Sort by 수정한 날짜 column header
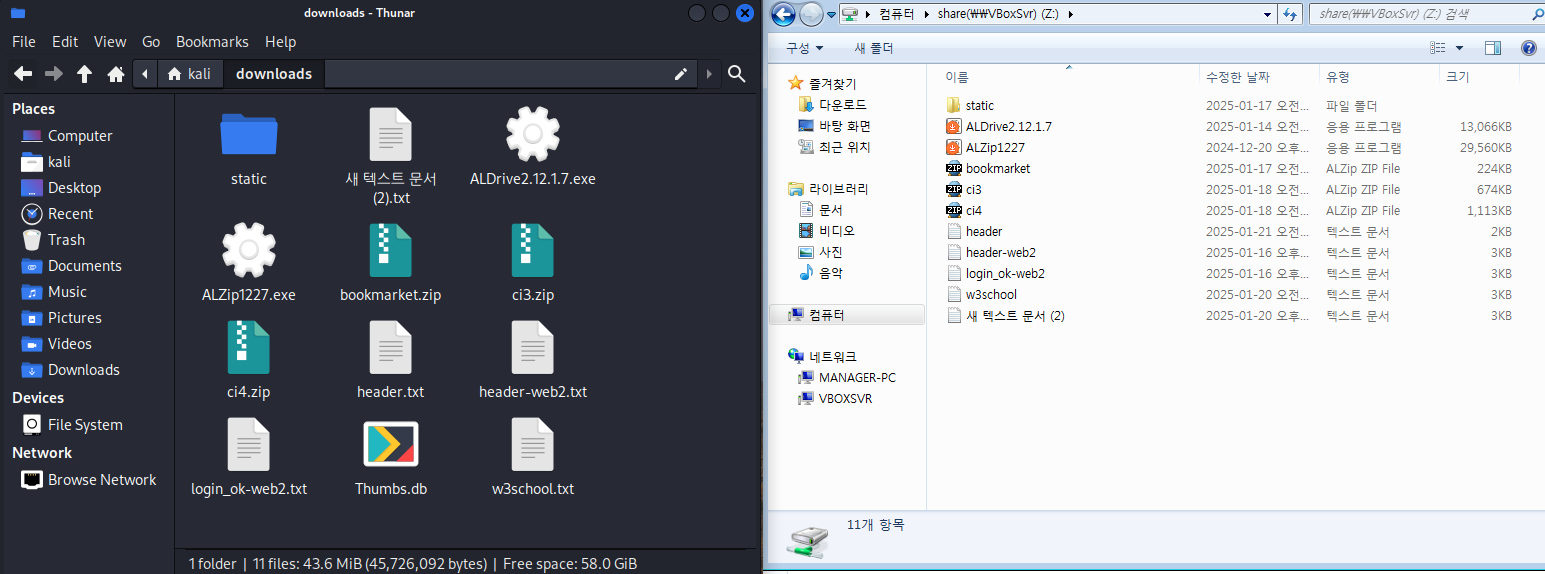The width and height of the screenshot is (1545, 574). [x=1259, y=77]
